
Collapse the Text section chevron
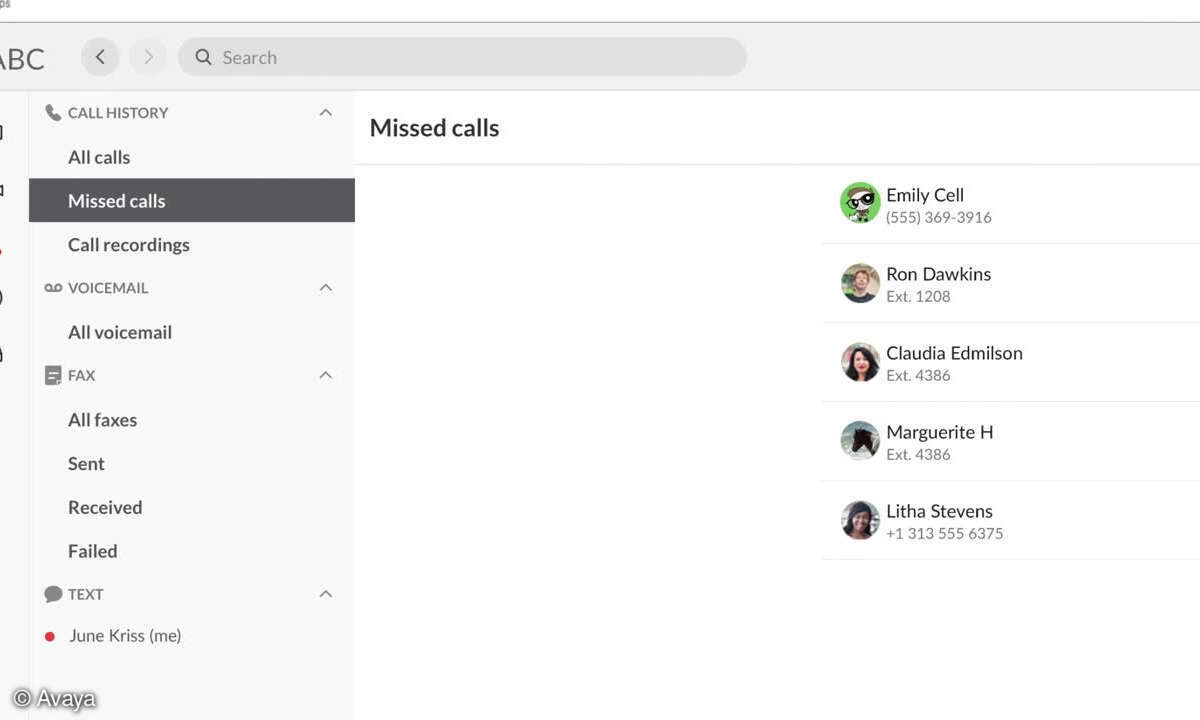coord(325,594)
